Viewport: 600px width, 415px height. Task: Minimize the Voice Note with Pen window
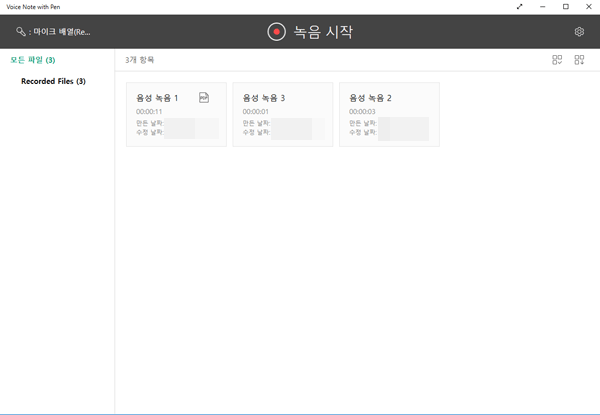[542, 7]
